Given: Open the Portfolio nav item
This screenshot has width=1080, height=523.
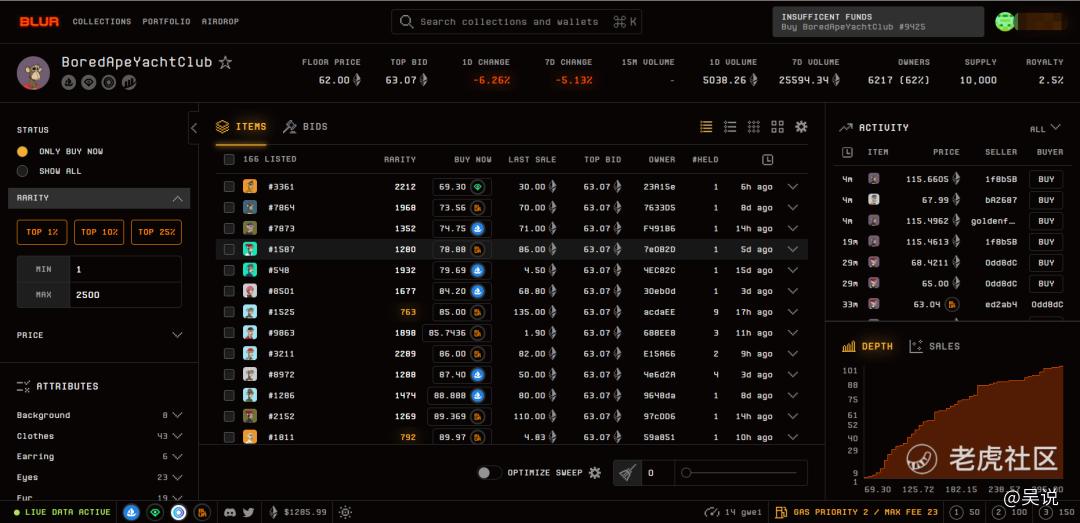Looking at the screenshot, I should [166, 21].
